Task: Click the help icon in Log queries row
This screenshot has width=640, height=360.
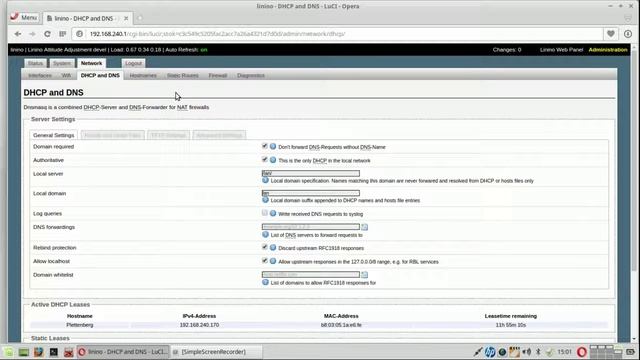Action: [x=273, y=213]
